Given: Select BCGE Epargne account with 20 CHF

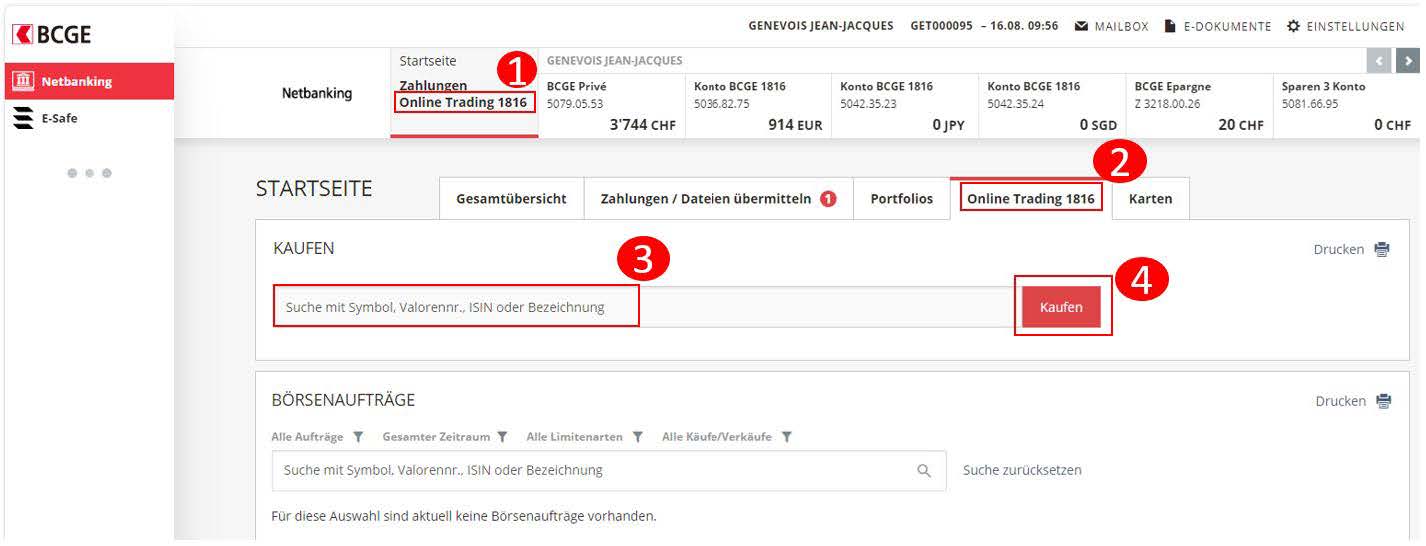Looking at the screenshot, I should (1199, 106).
